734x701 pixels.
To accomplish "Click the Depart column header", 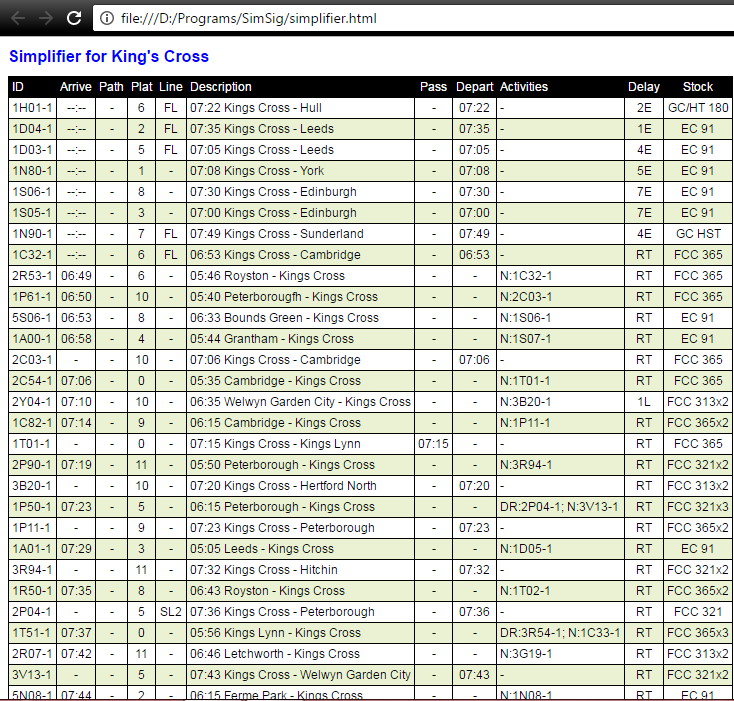I will tap(474, 87).
